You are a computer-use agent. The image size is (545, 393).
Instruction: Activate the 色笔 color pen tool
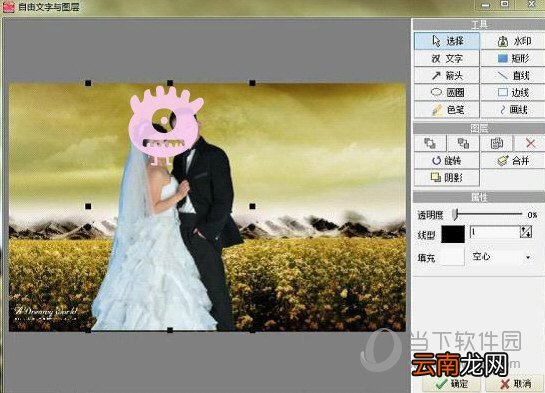click(x=447, y=109)
